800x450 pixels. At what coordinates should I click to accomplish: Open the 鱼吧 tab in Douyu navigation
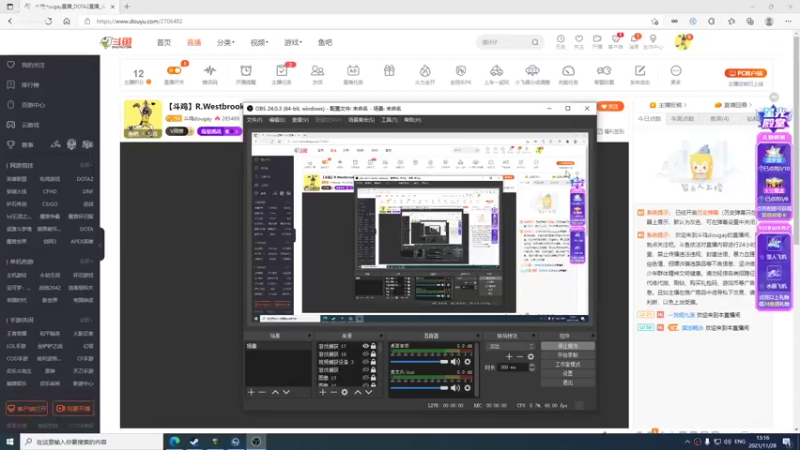pos(325,42)
